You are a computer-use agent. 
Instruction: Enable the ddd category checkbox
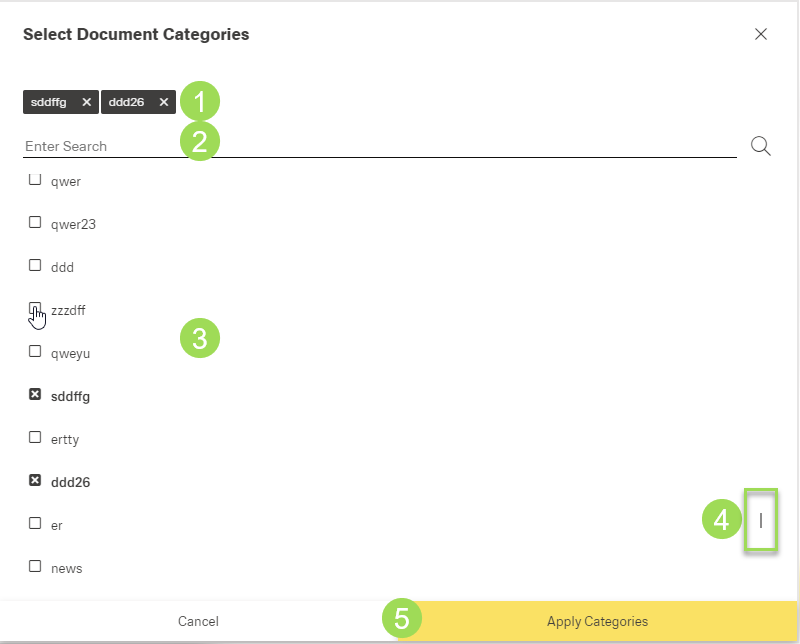(35, 266)
